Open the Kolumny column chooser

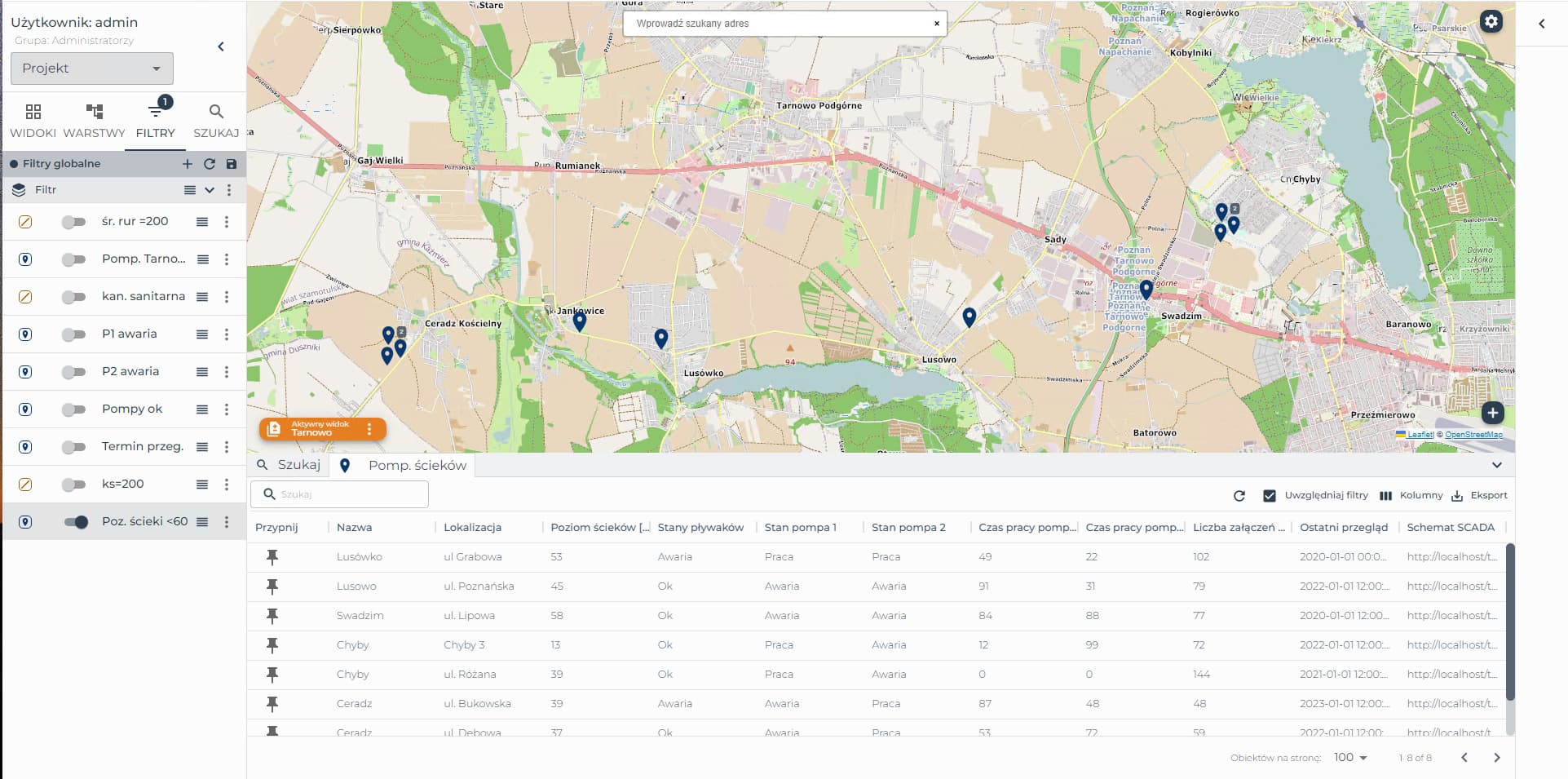tap(1411, 496)
